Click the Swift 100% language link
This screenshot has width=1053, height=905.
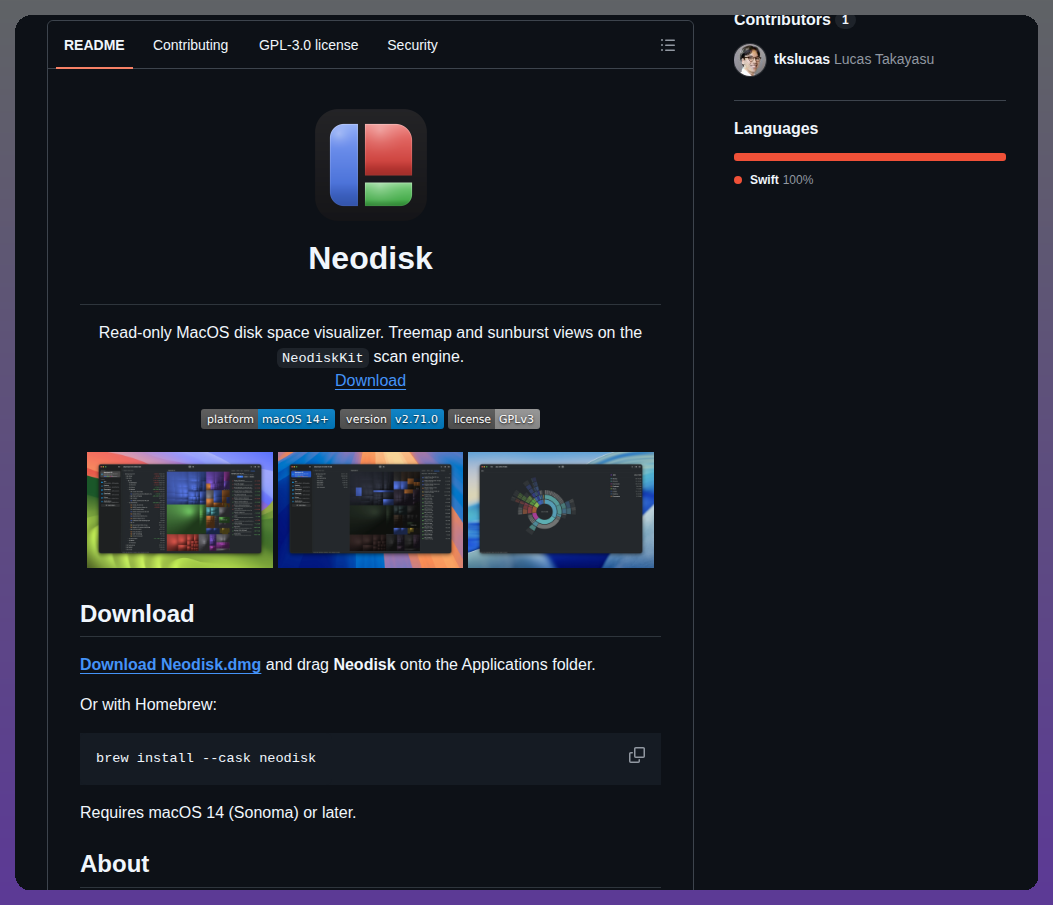pos(781,180)
